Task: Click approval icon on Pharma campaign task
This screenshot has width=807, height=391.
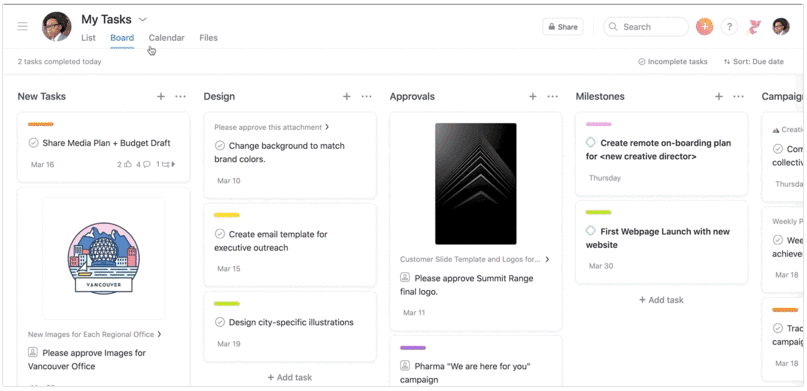Action: tap(405, 366)
